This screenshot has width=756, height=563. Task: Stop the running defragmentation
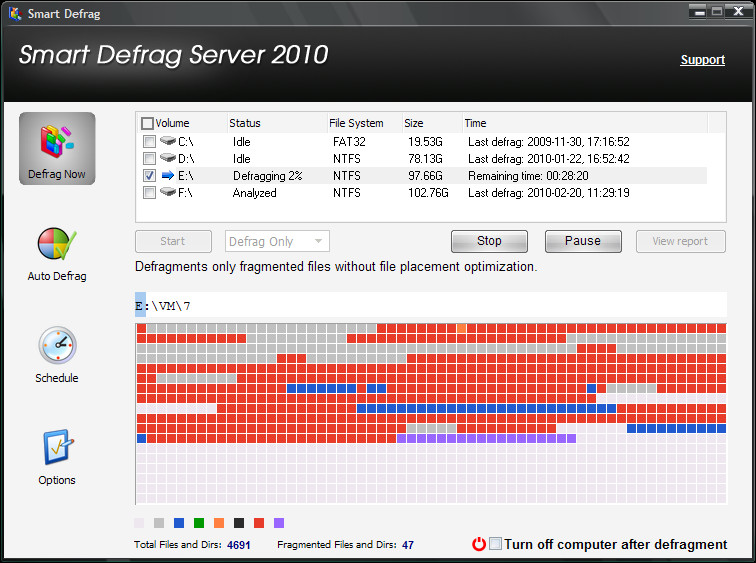(x=489, y=241)
